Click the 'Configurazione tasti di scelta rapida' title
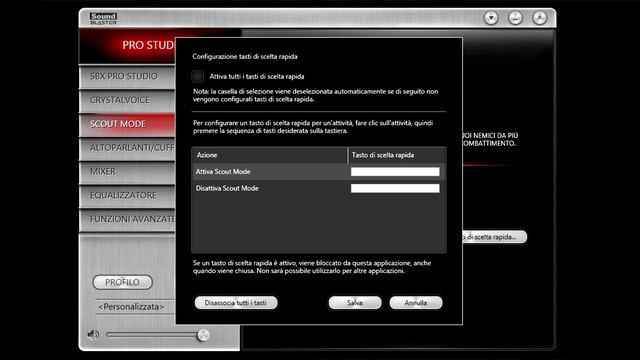The image size is (640, 360). coord(245,56)
